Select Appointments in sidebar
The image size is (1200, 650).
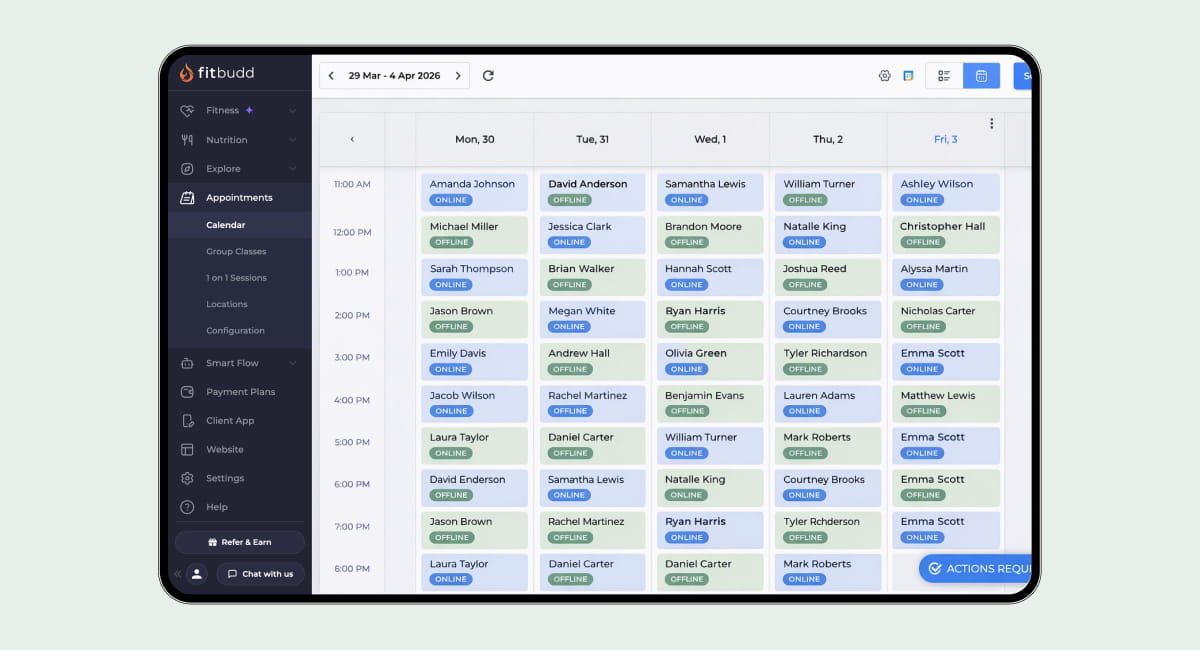coord(240,198)
